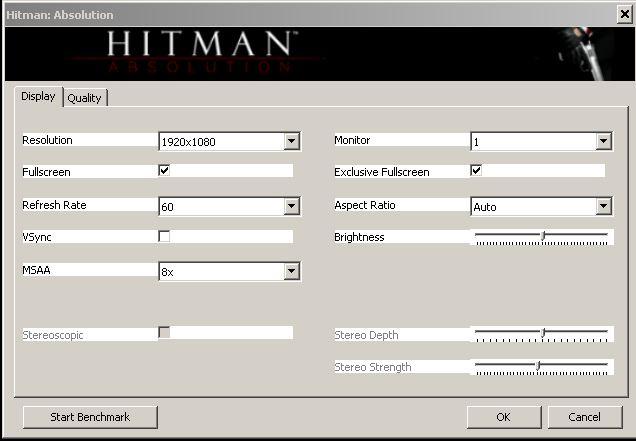
Task: Confirm settings with the OK button
Action: pos(504,417)
